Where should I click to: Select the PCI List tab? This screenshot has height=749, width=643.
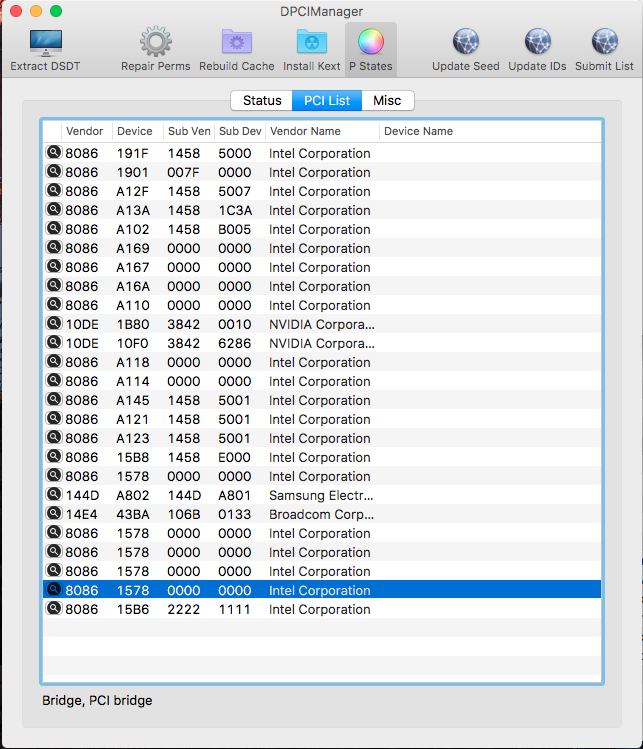coord(327,100)
